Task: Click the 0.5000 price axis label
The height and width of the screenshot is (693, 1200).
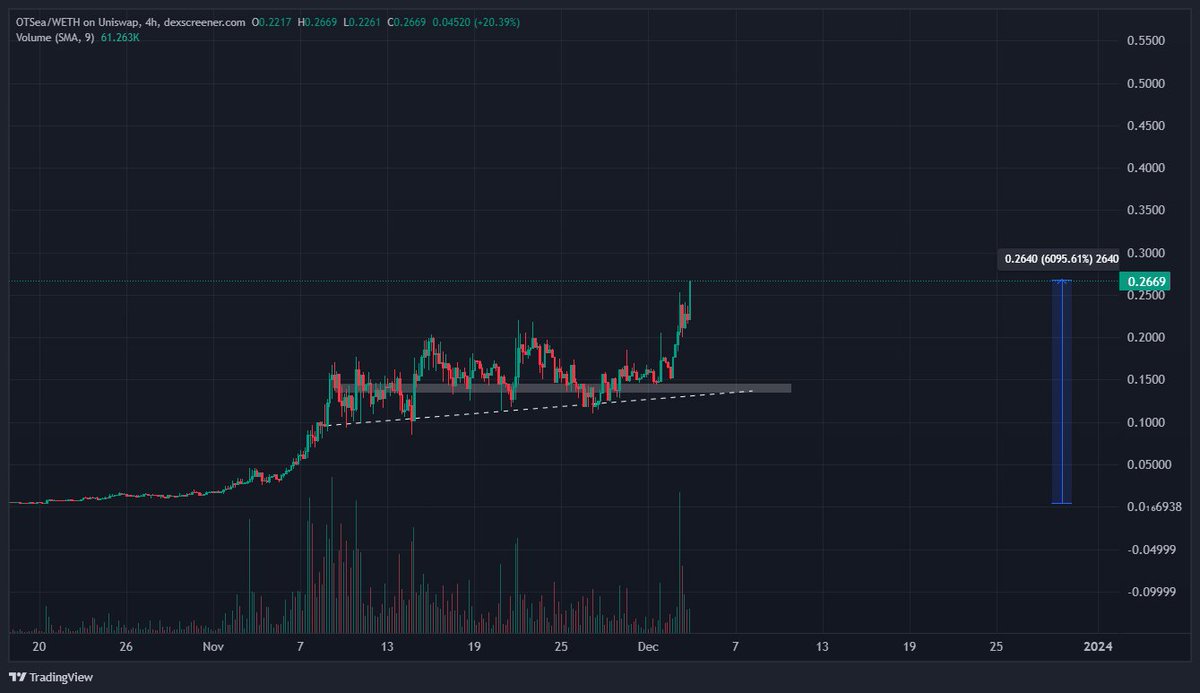Action: click(1146, 84)
